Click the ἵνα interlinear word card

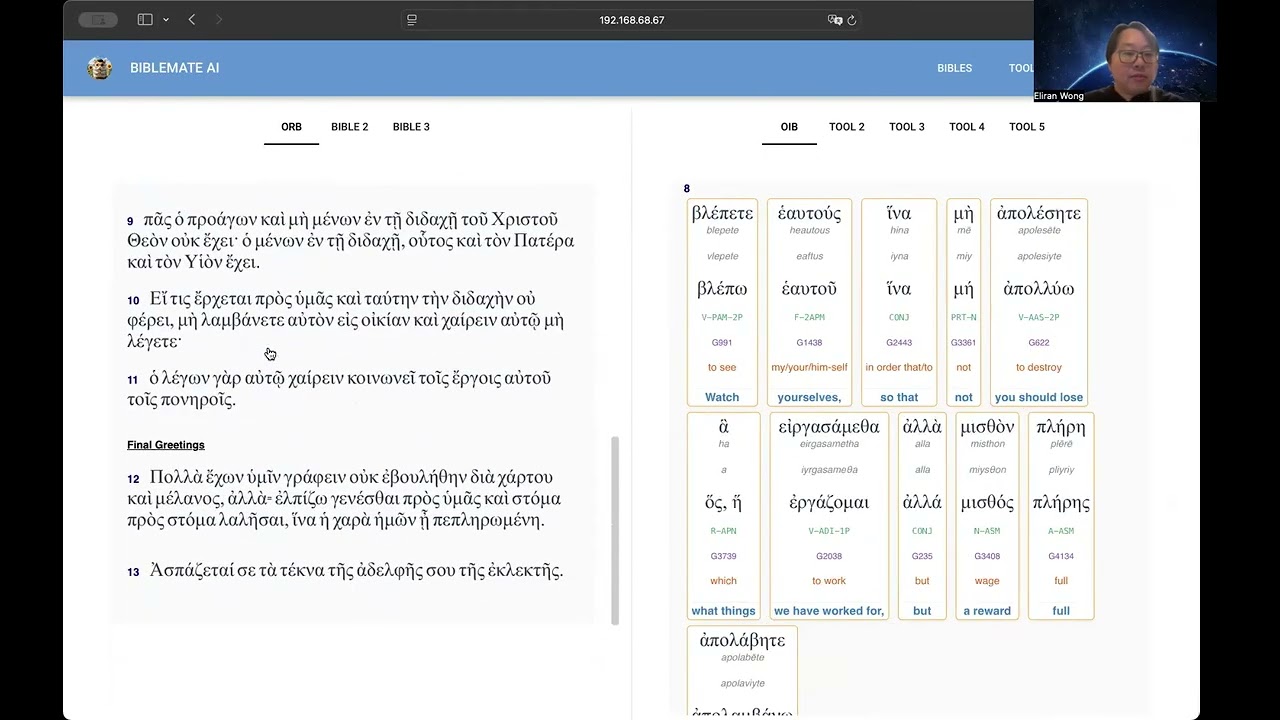point(899,303)
